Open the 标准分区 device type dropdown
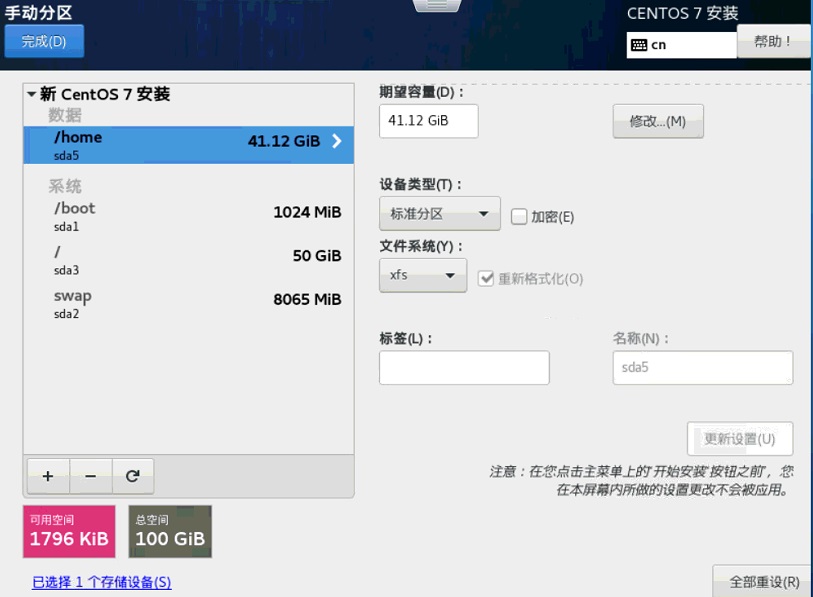813x597 pixels. point(440,214)
